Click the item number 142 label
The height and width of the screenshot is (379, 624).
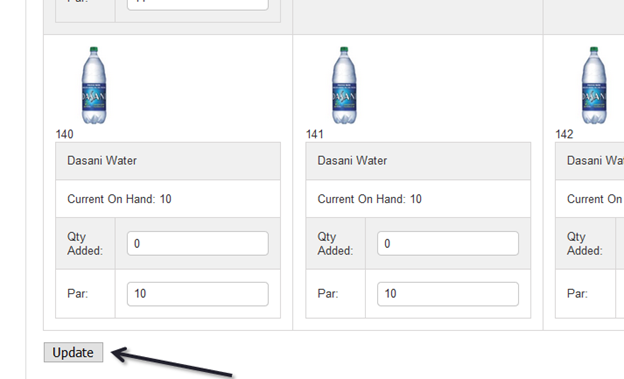(x=564, y=134)
